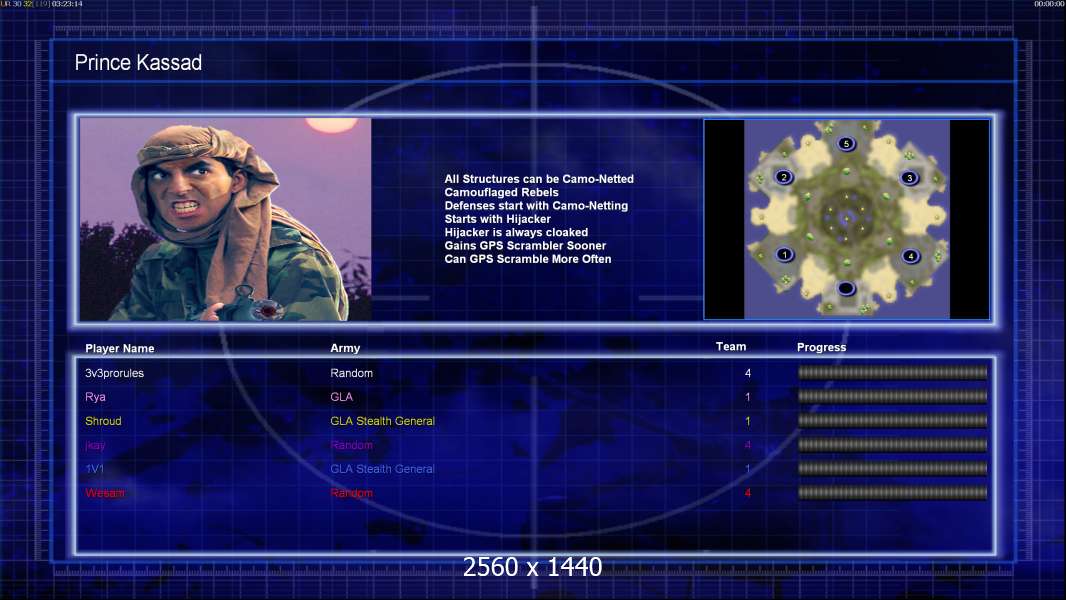Click start position 4 on the minimap
The height and width of the screenshot is (600, 1066).
pyautogui.click(x=910, y=256)
